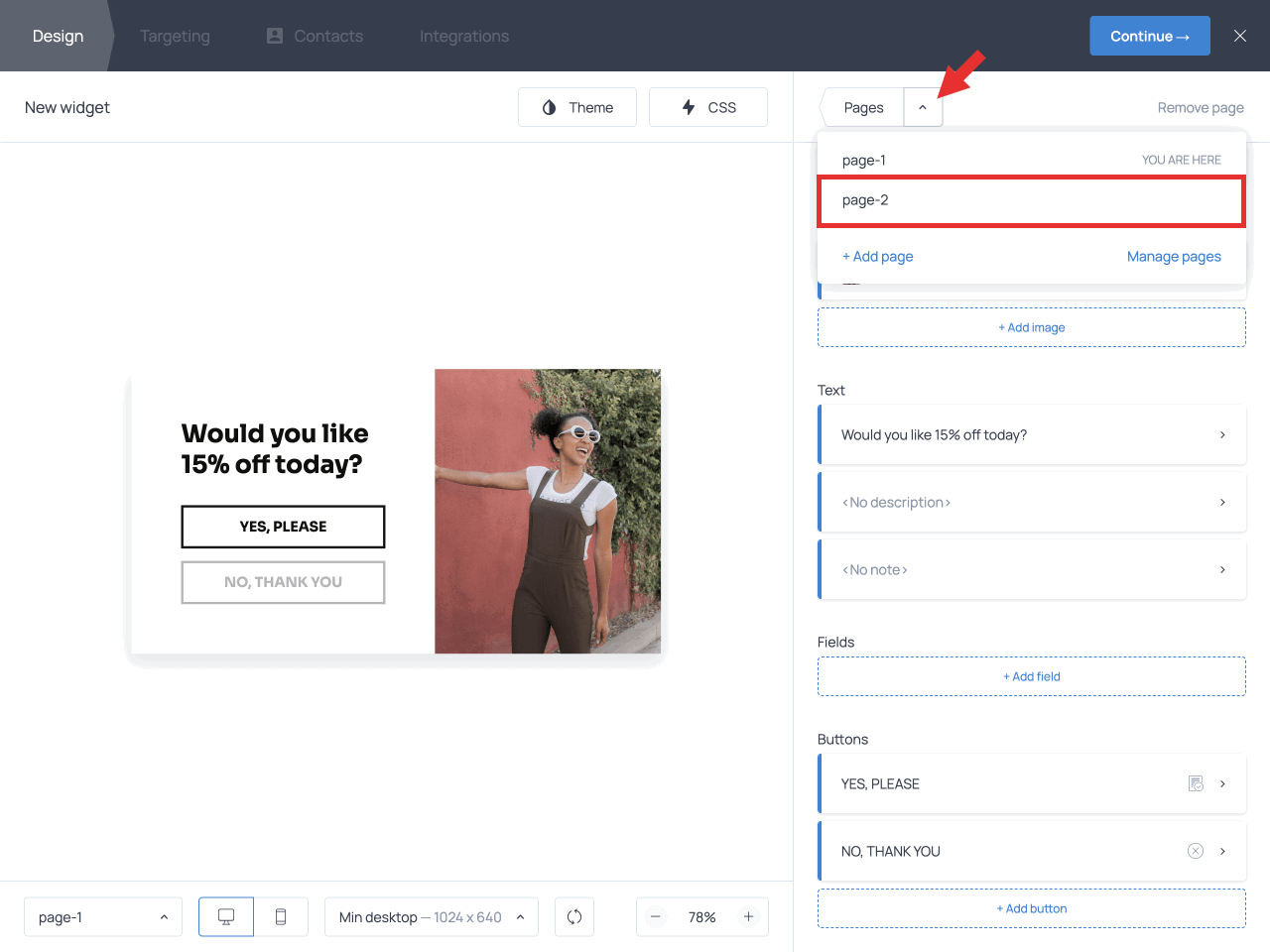Open the page-1 selector dropdown
Screen dimensions: 1270x952
coord(103,917)
